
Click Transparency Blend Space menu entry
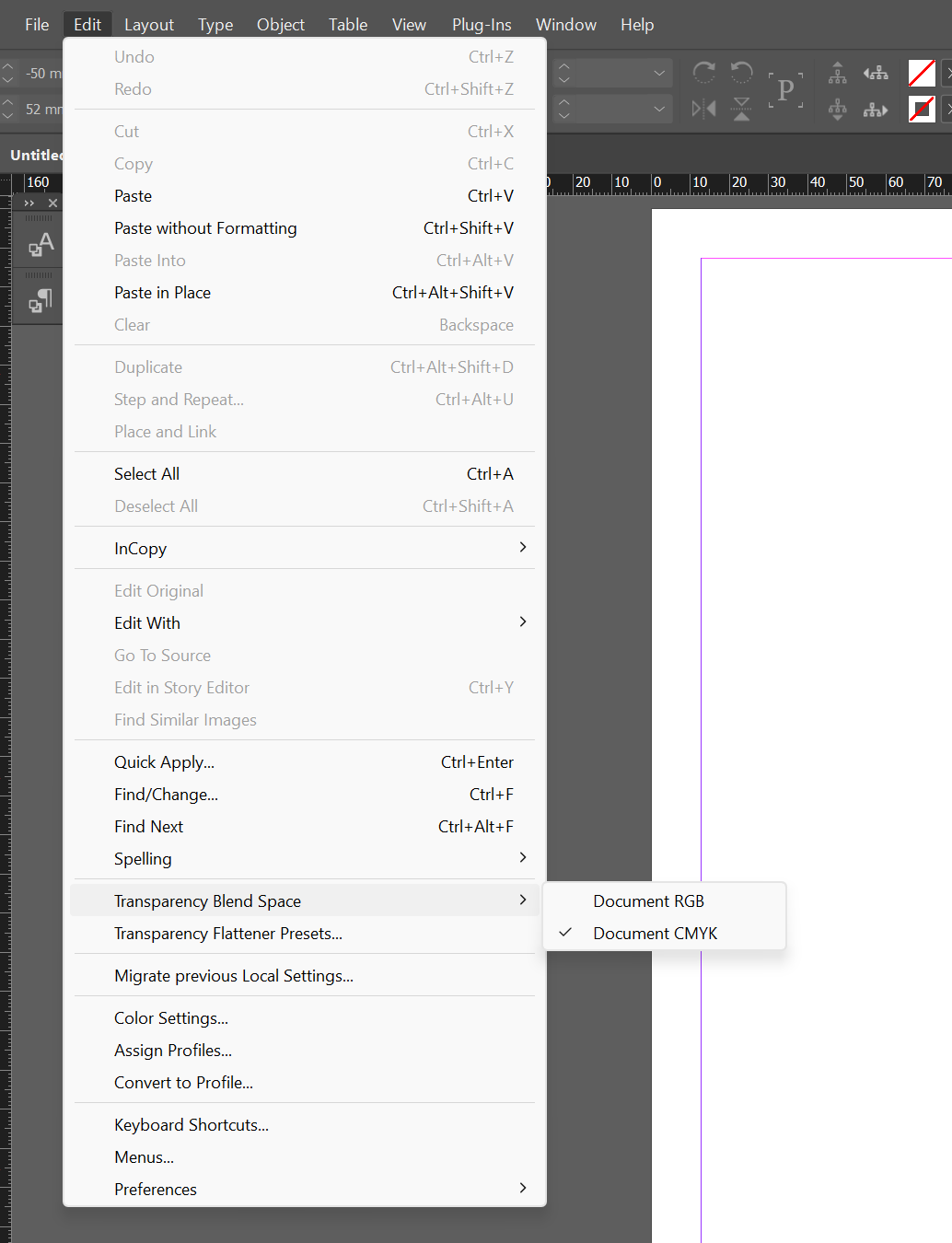click(304, 901)
